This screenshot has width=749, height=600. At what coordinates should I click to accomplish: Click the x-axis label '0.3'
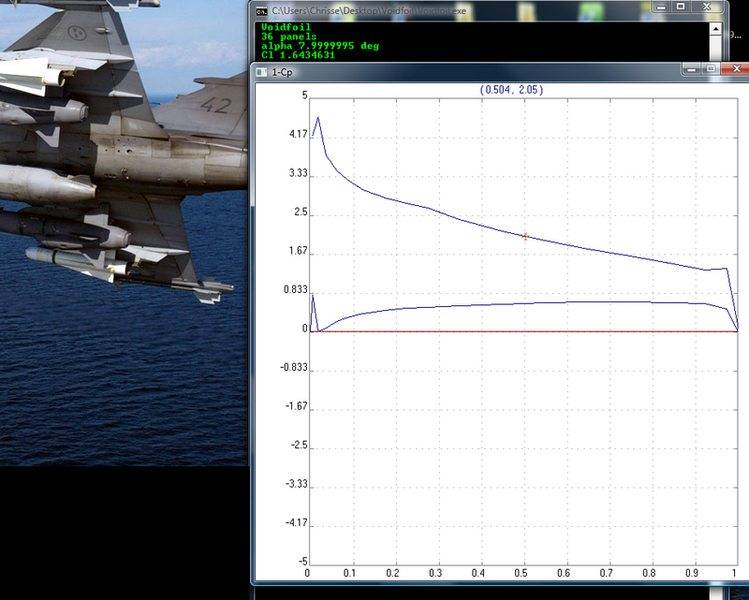pos(436,573)
